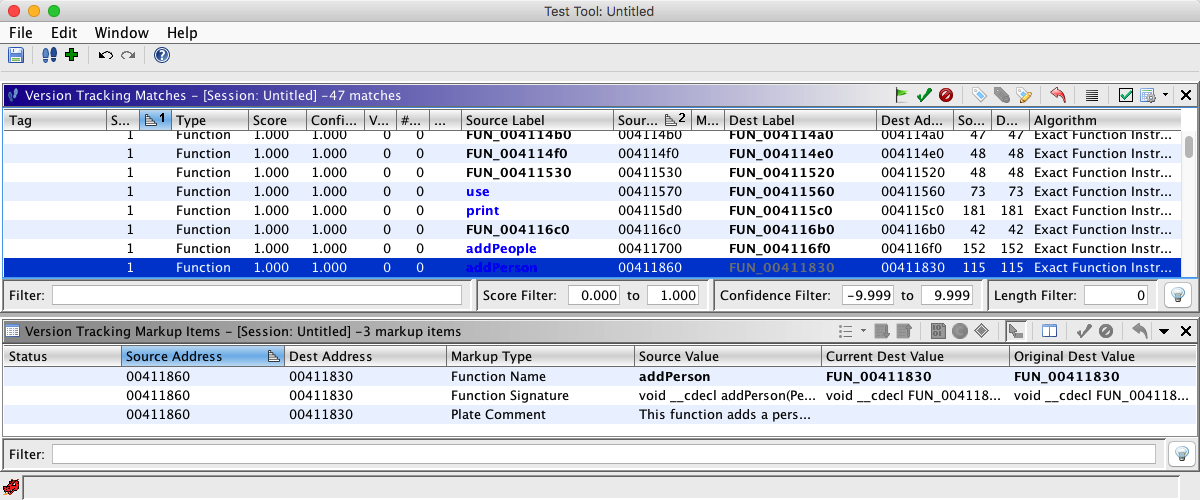
Task: Click the green checkmark accept match icon
Action: click(924, 95)
